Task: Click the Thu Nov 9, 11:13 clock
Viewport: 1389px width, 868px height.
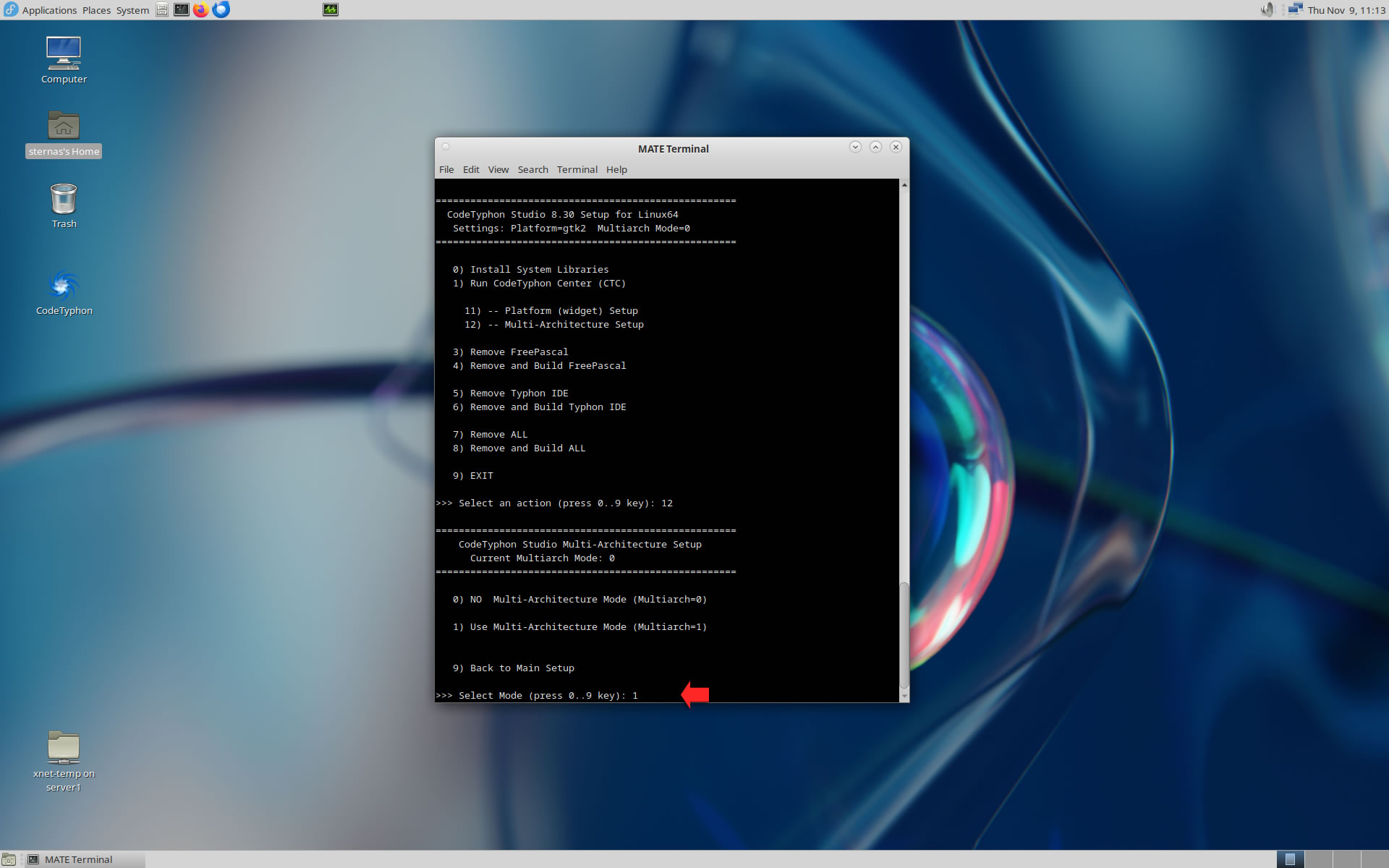Action: (x=1346, y=10)
